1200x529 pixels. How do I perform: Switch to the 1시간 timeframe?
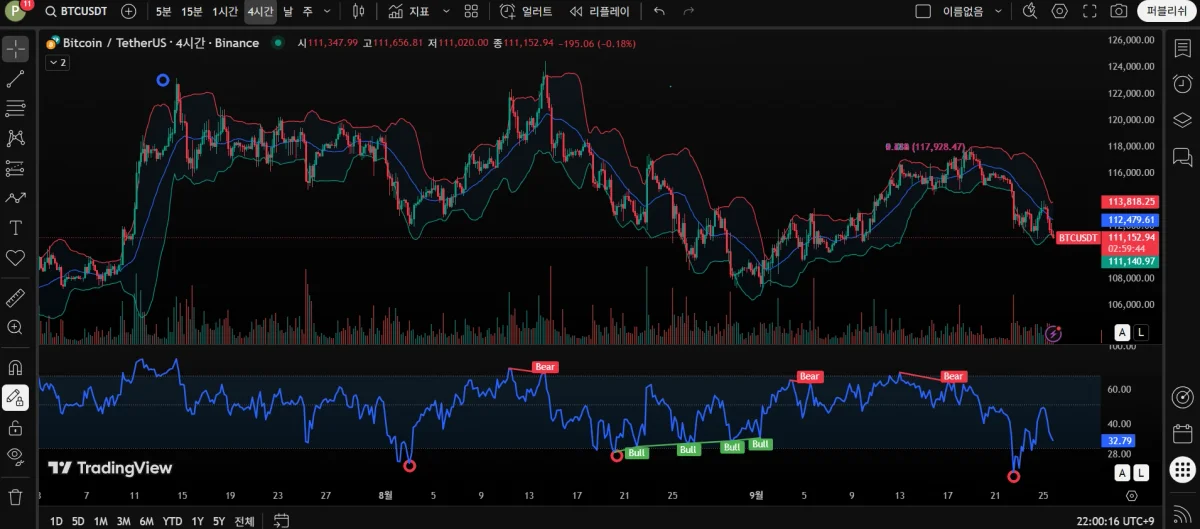click(x=225, y=12)
